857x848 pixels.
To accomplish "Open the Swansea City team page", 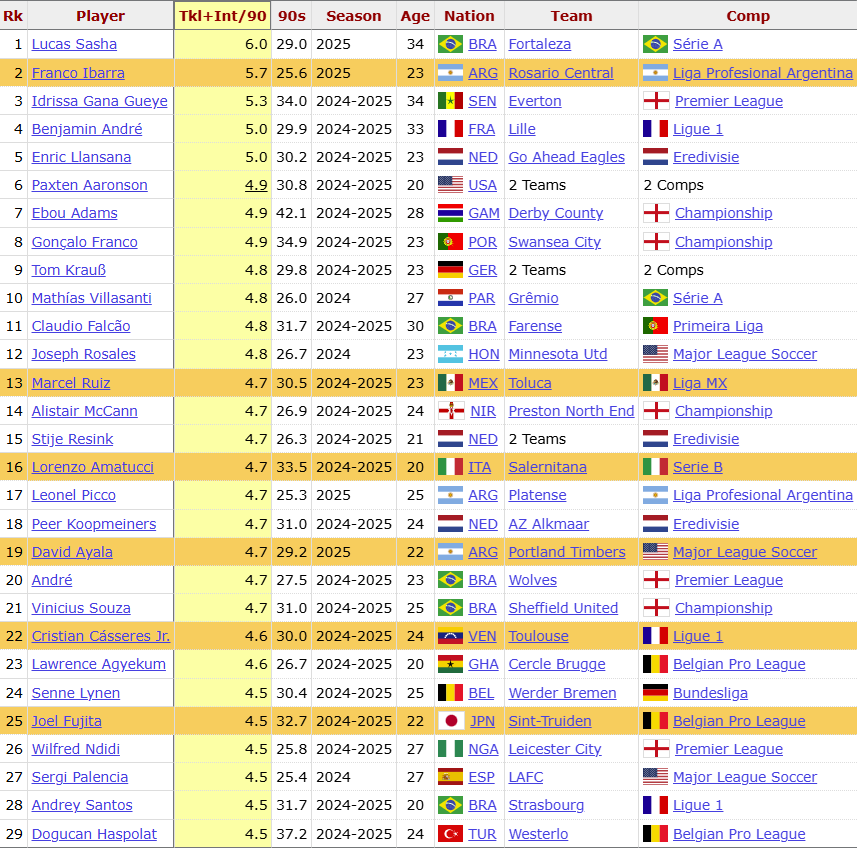I will click(555, 242).
